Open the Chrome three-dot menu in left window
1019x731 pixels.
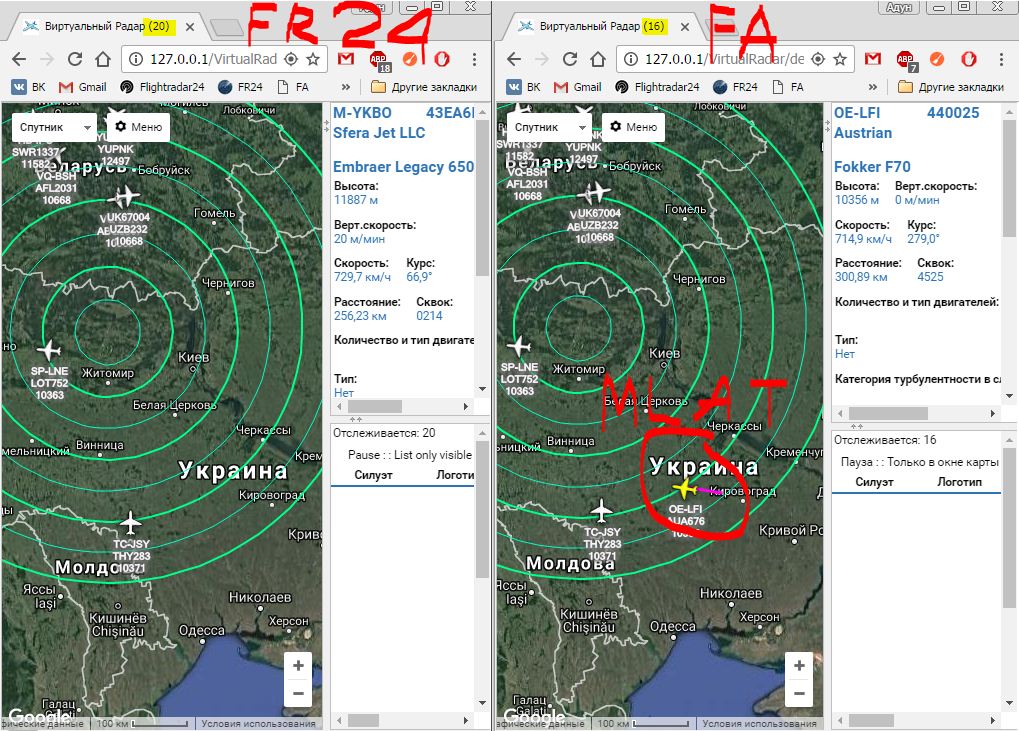coord(474,60)
